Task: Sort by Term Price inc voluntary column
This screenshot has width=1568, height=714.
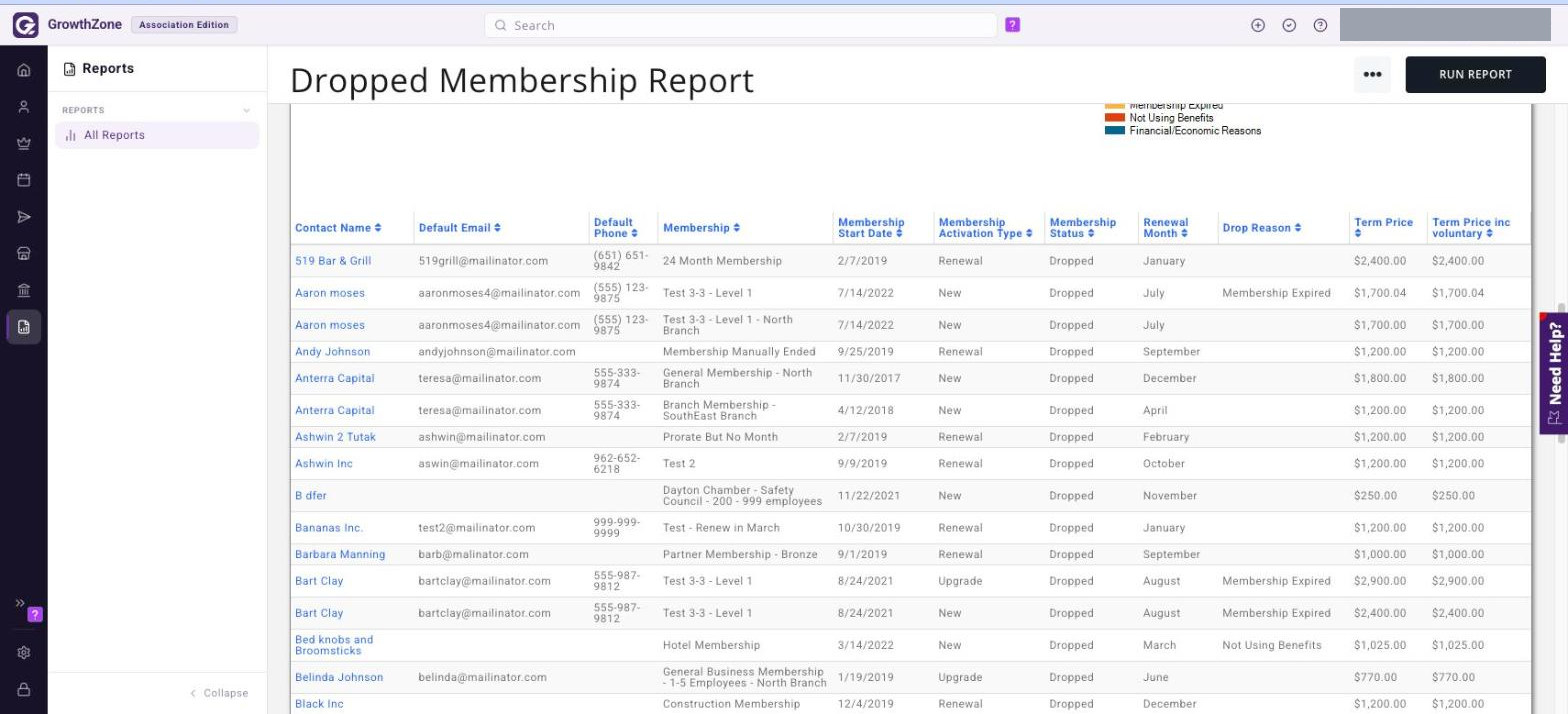Action: [x=1471, y=228]
